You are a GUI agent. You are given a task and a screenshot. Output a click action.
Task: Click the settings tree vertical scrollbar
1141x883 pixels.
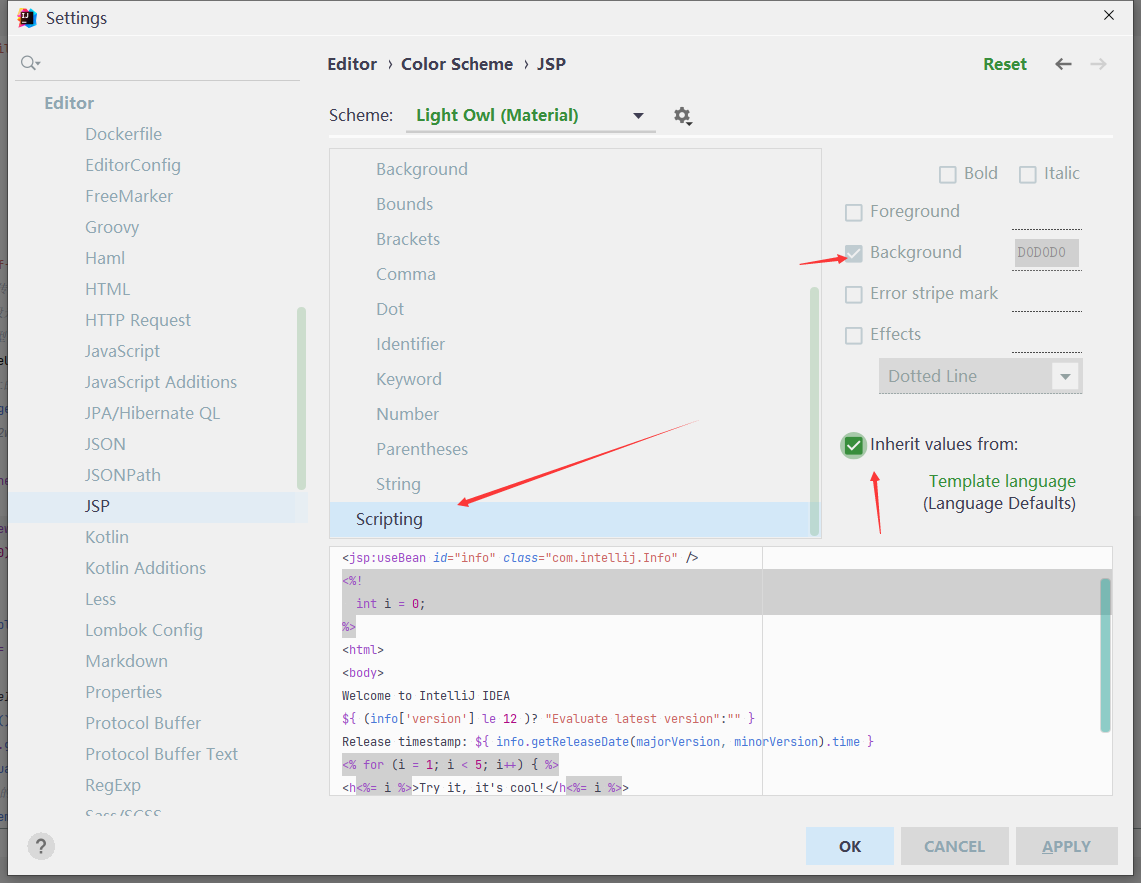pyautogui.click(x=301, y=398)
